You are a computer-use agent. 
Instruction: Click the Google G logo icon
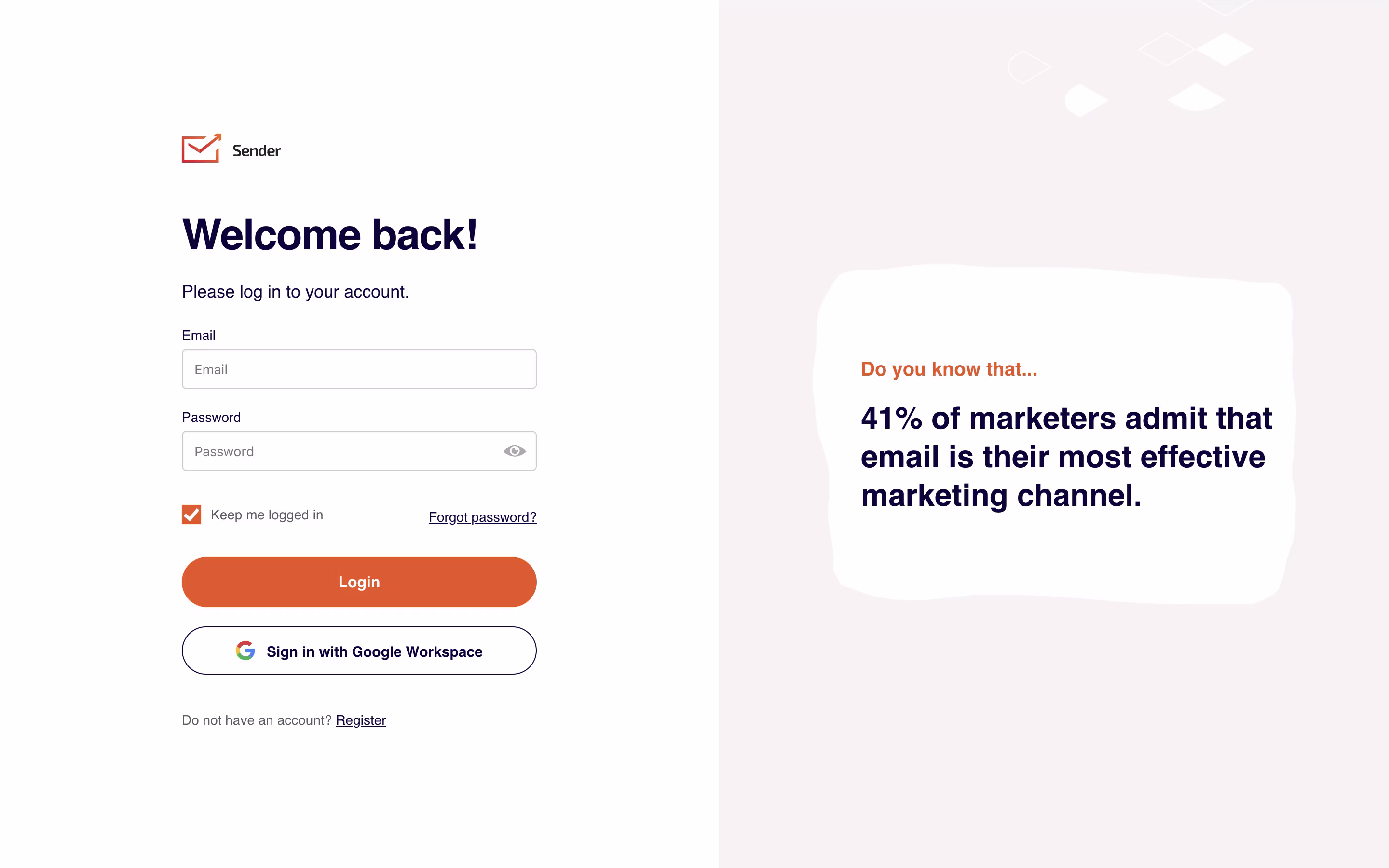(x=245, y=651)
